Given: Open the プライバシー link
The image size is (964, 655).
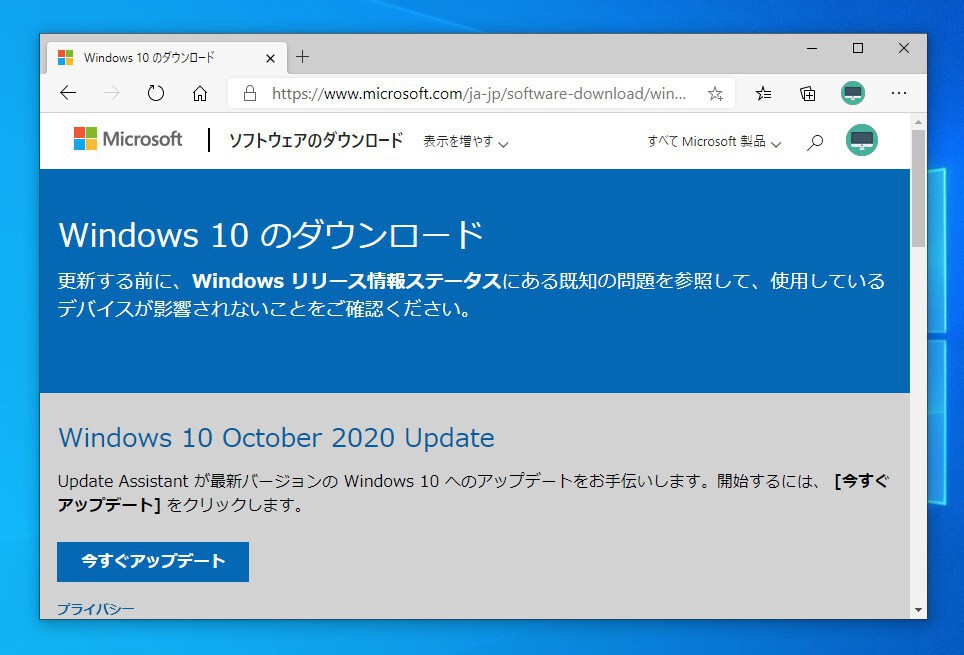Looking at the screenshot, I should tap(95, 609).
